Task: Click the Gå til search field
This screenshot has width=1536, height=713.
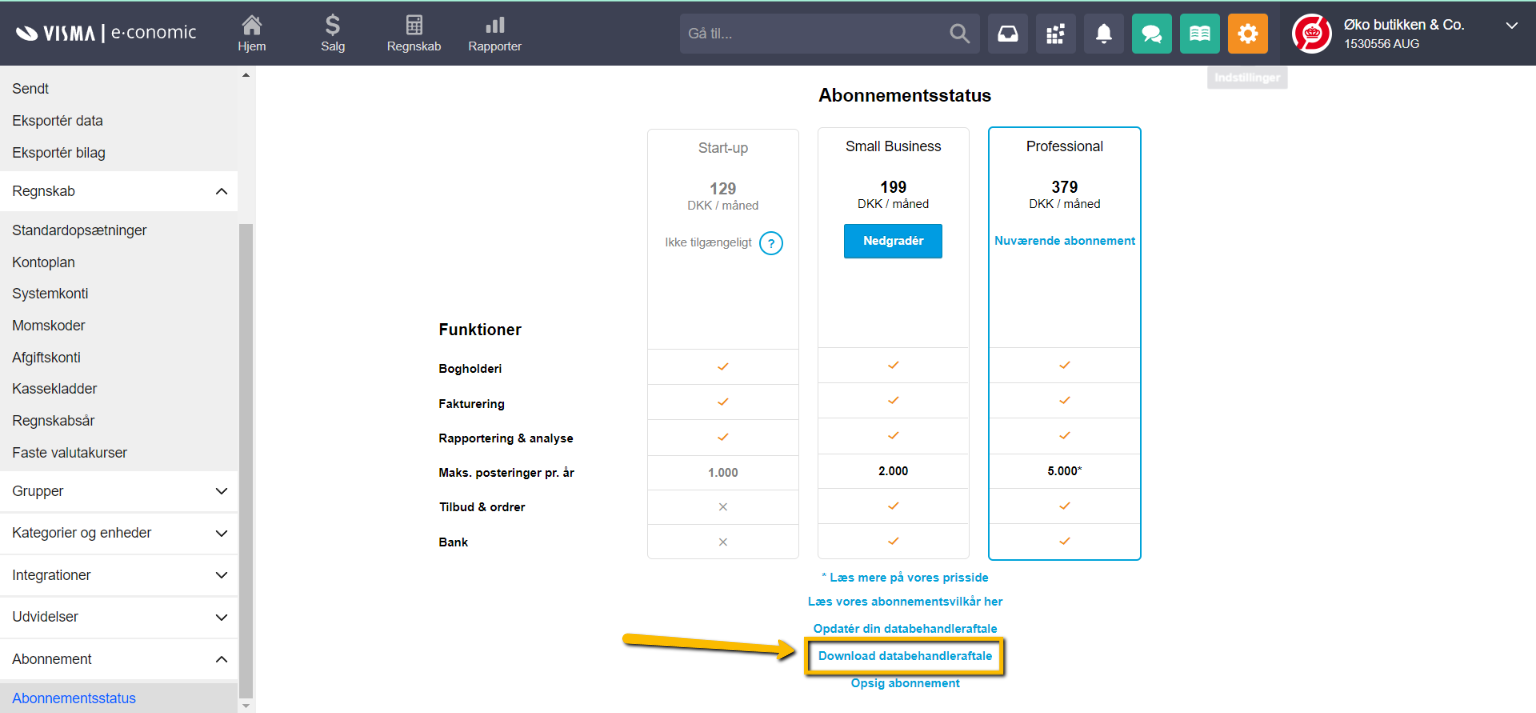Action: pyautogui.click(x=820, y=33)
